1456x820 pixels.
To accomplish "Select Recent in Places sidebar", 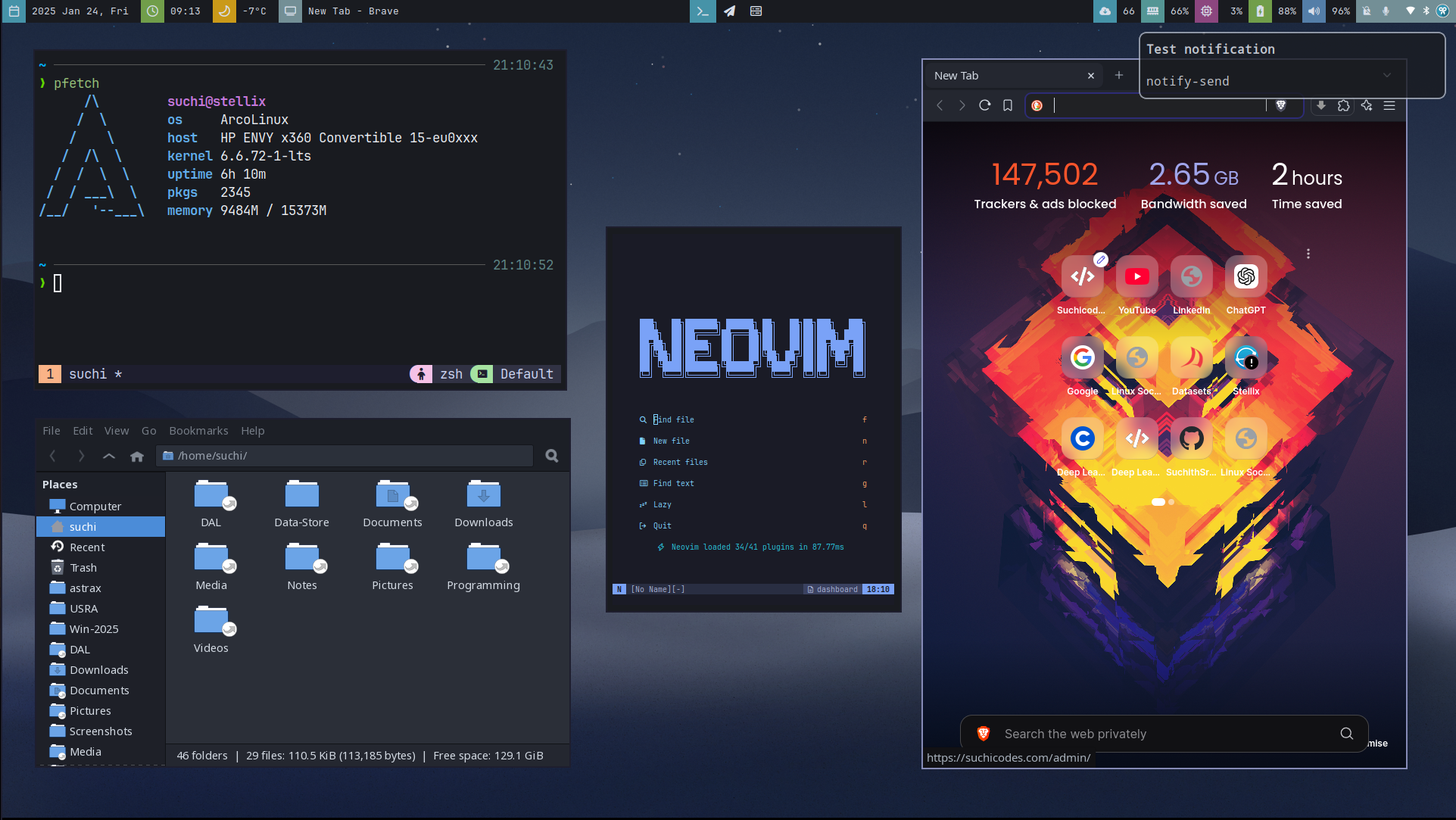I will click(101, 547).
